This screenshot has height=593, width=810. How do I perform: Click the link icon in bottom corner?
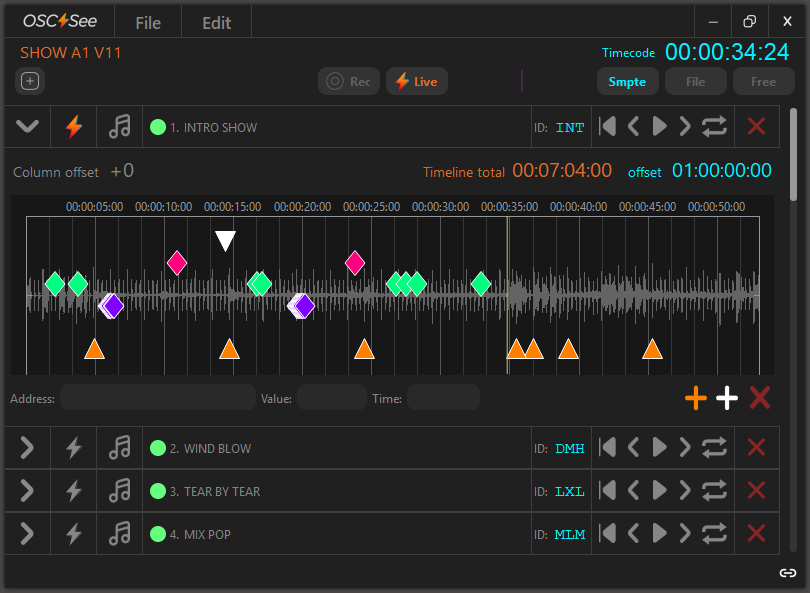(788, 572)
